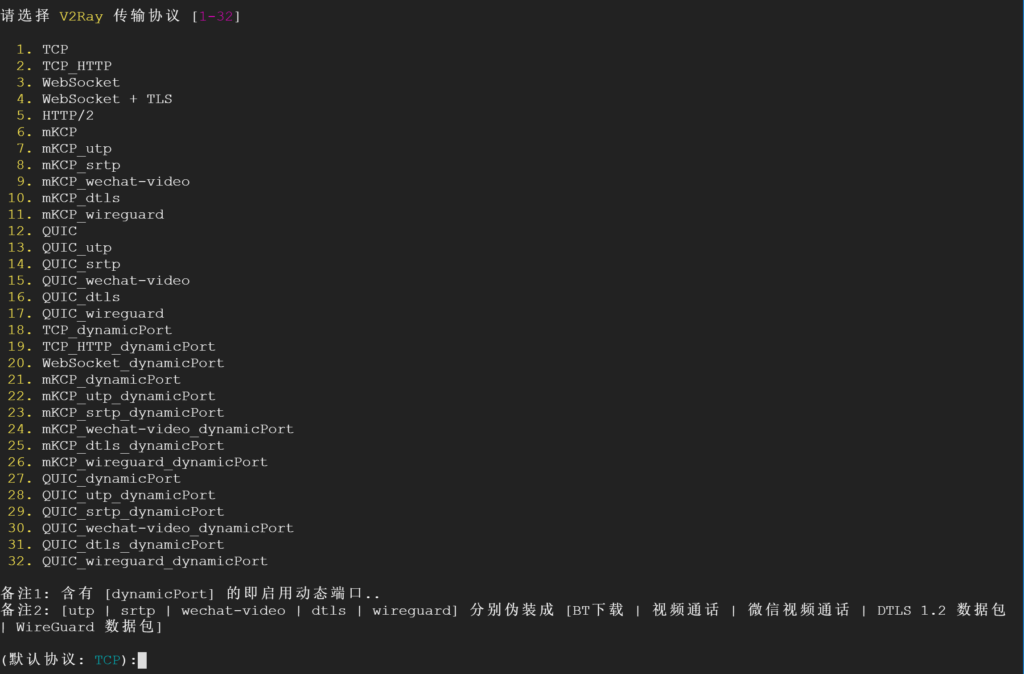Viewport: 1024px width, 674px height.
Task: Select "28. QUIC_utp_dynamicPort" line
Action: [112, 495]
